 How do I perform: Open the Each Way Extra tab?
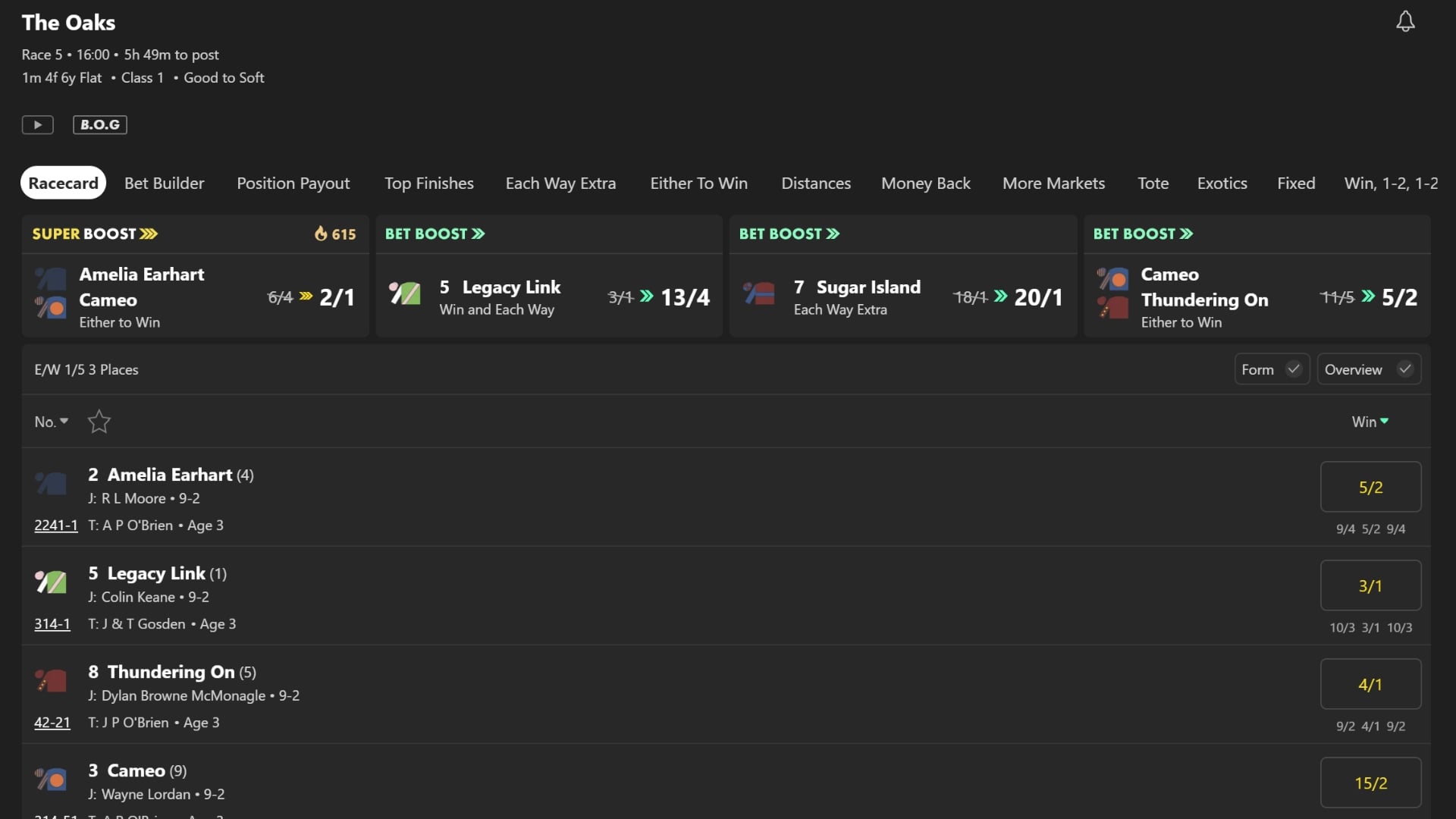[561, 183]
